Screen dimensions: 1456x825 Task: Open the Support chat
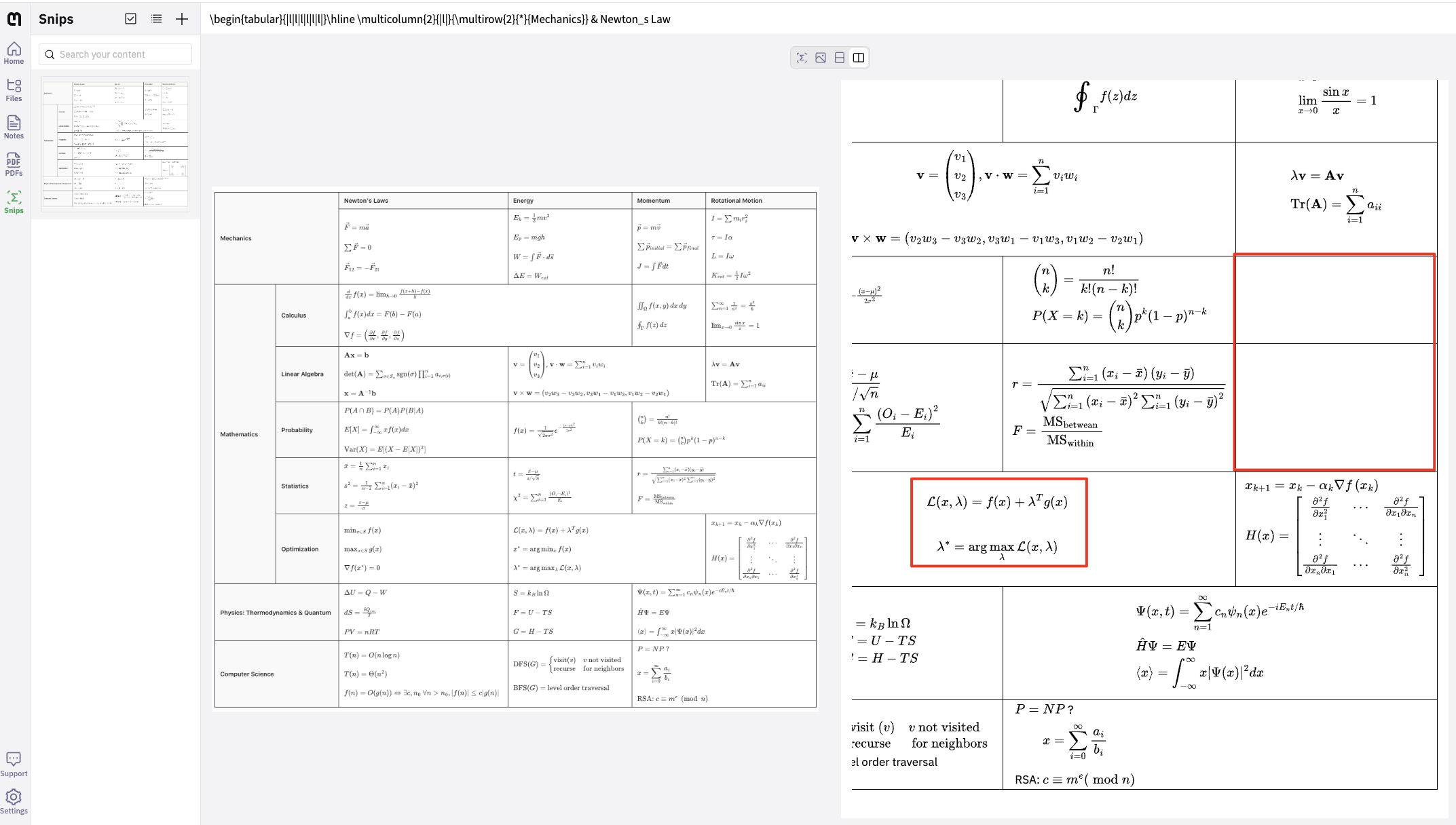click(x=14, y=764)
